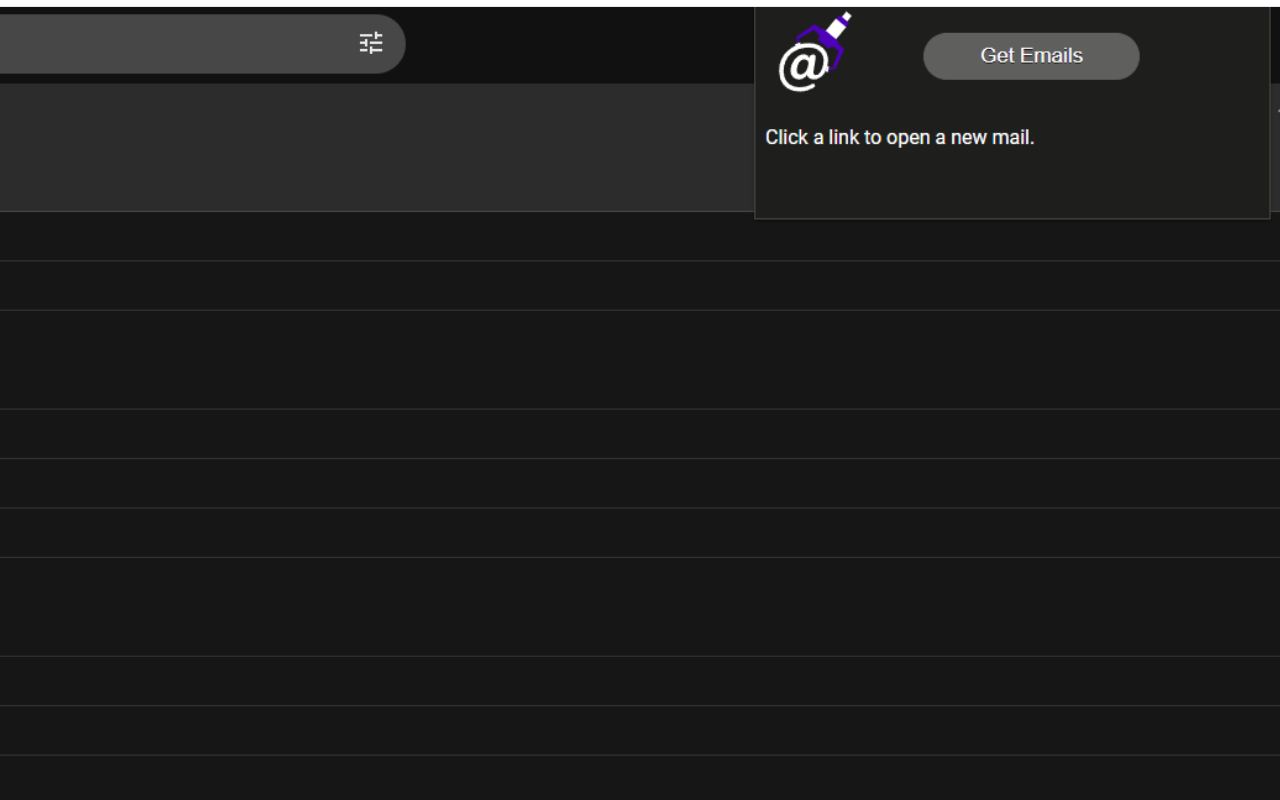Click blank popup space right of Get Emails
Screen dimensions: 1280x800
[1205, 56]
